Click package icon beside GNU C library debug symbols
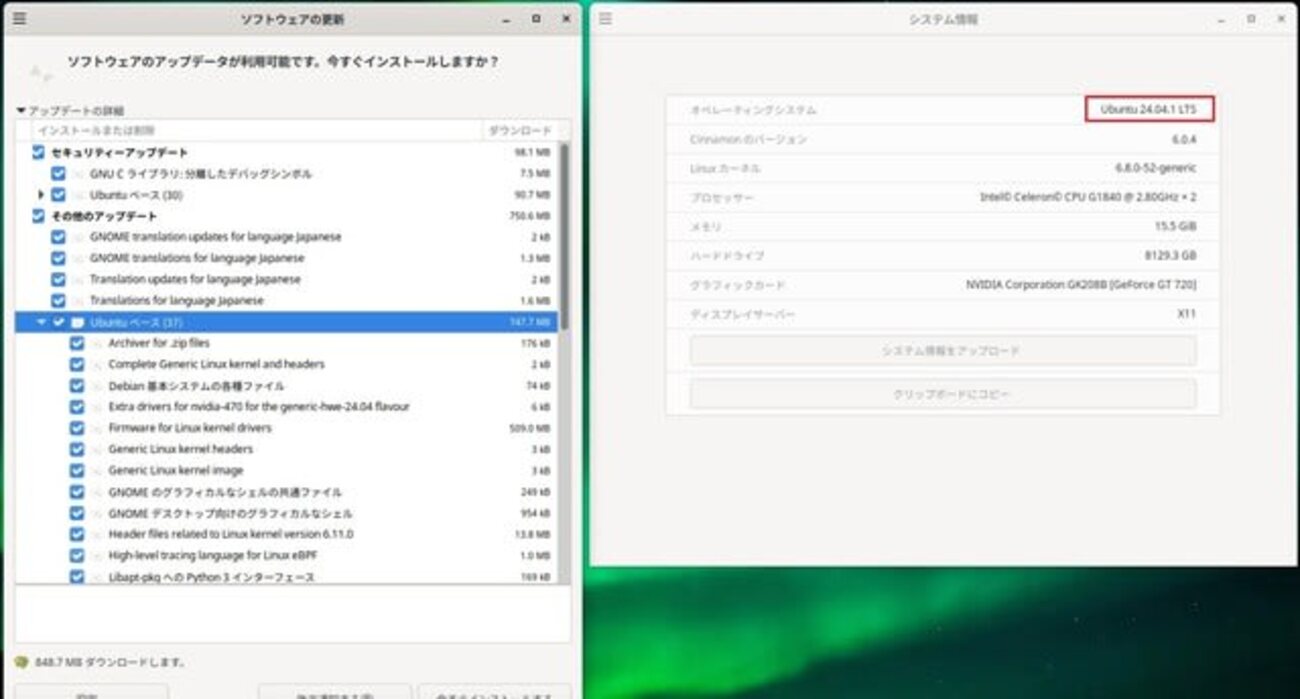This screenshot has width=1300, height=699. point(78,174)
